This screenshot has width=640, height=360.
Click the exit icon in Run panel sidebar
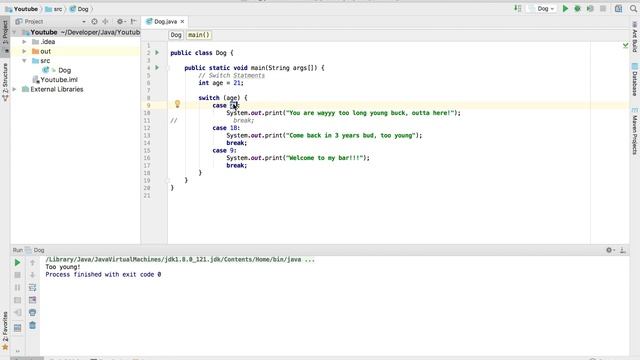coord(17,313)
